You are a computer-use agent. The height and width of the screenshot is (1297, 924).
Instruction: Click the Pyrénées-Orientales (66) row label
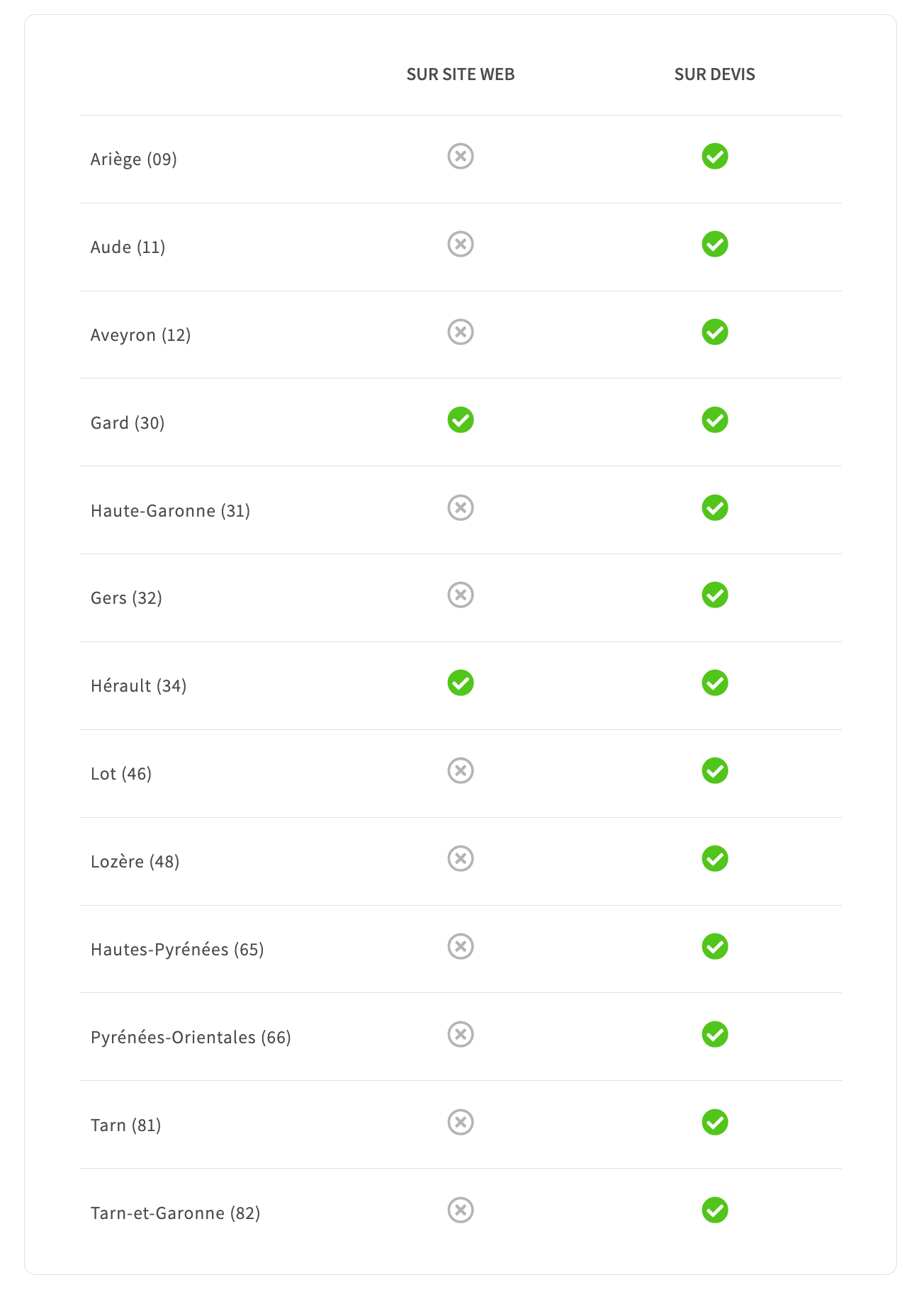coord(191,1038)
